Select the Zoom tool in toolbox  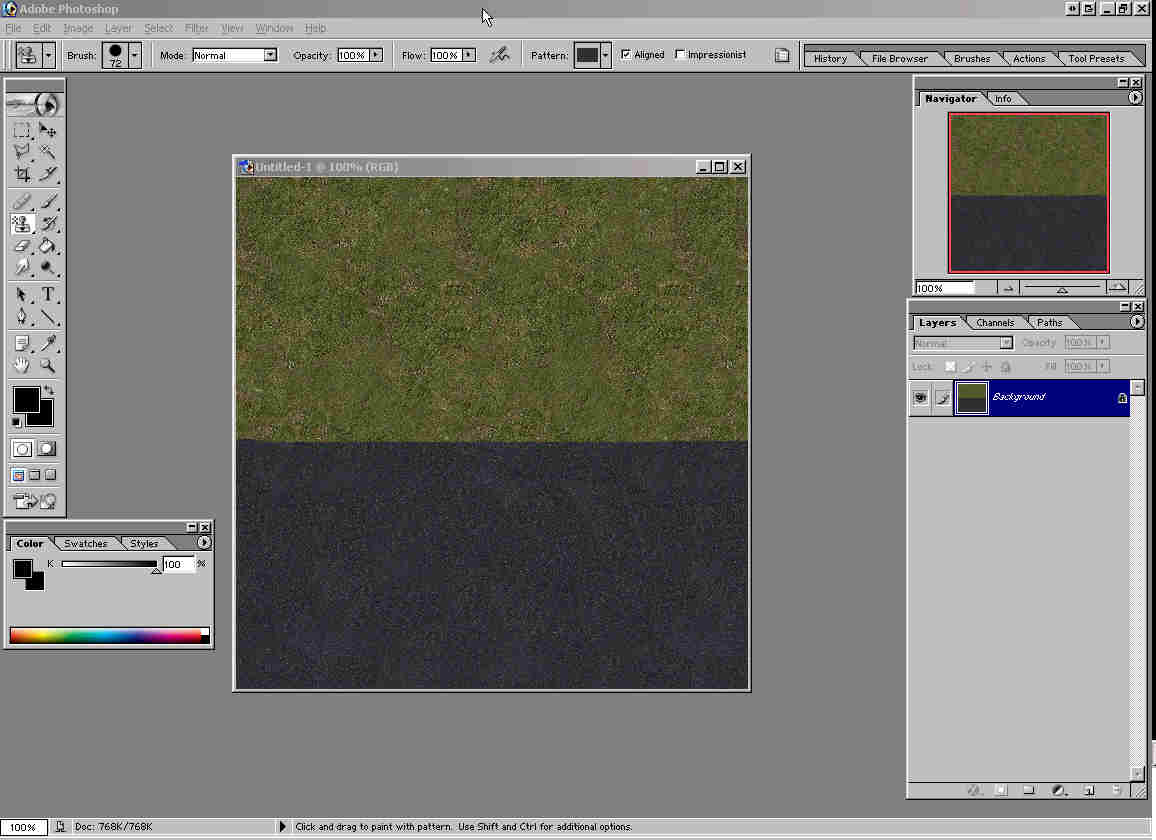click(47, 366)
